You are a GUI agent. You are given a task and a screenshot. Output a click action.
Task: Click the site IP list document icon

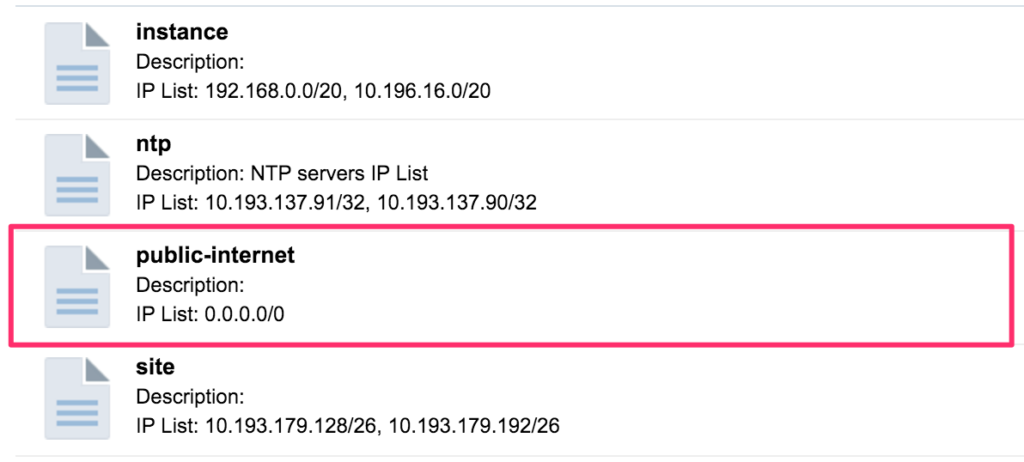point(77,398)
